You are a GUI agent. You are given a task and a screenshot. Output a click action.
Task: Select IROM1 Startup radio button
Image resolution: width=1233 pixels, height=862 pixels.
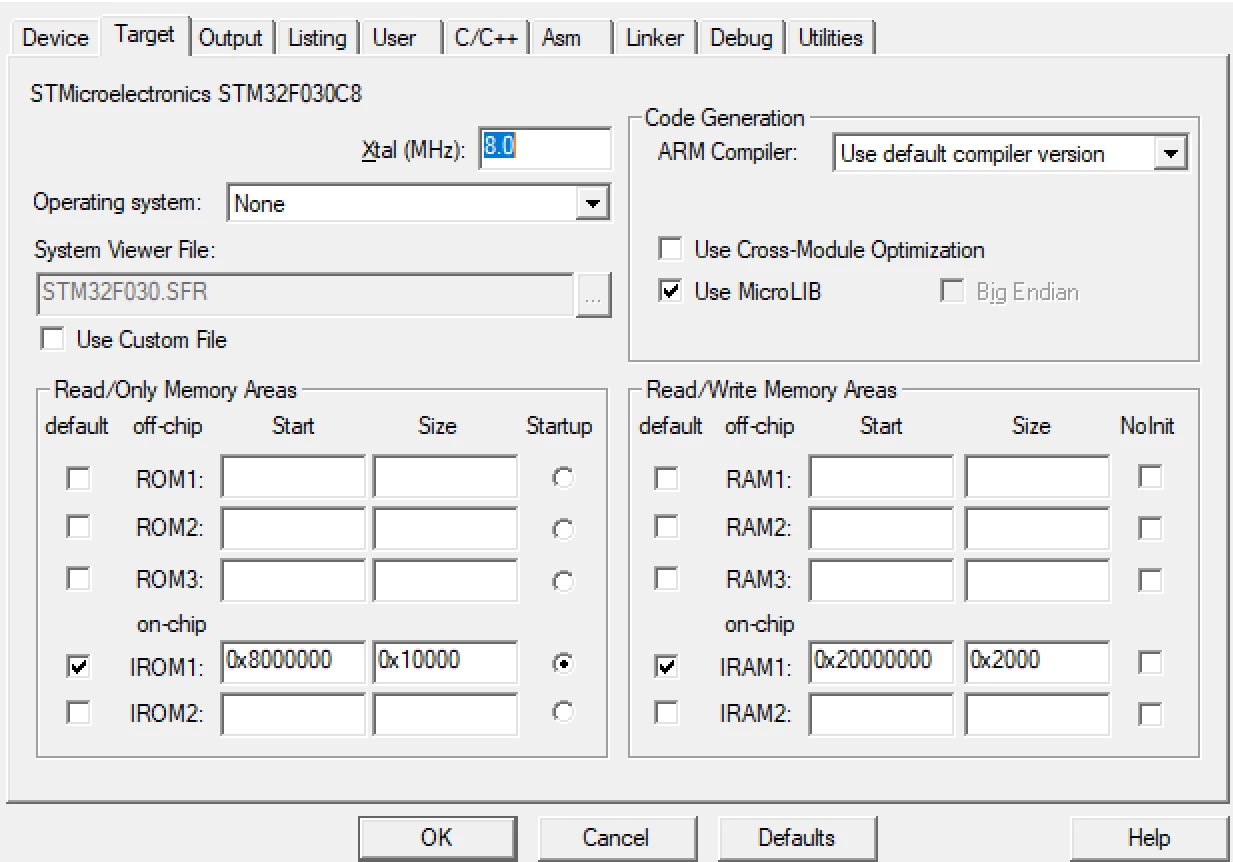[563, 663]
